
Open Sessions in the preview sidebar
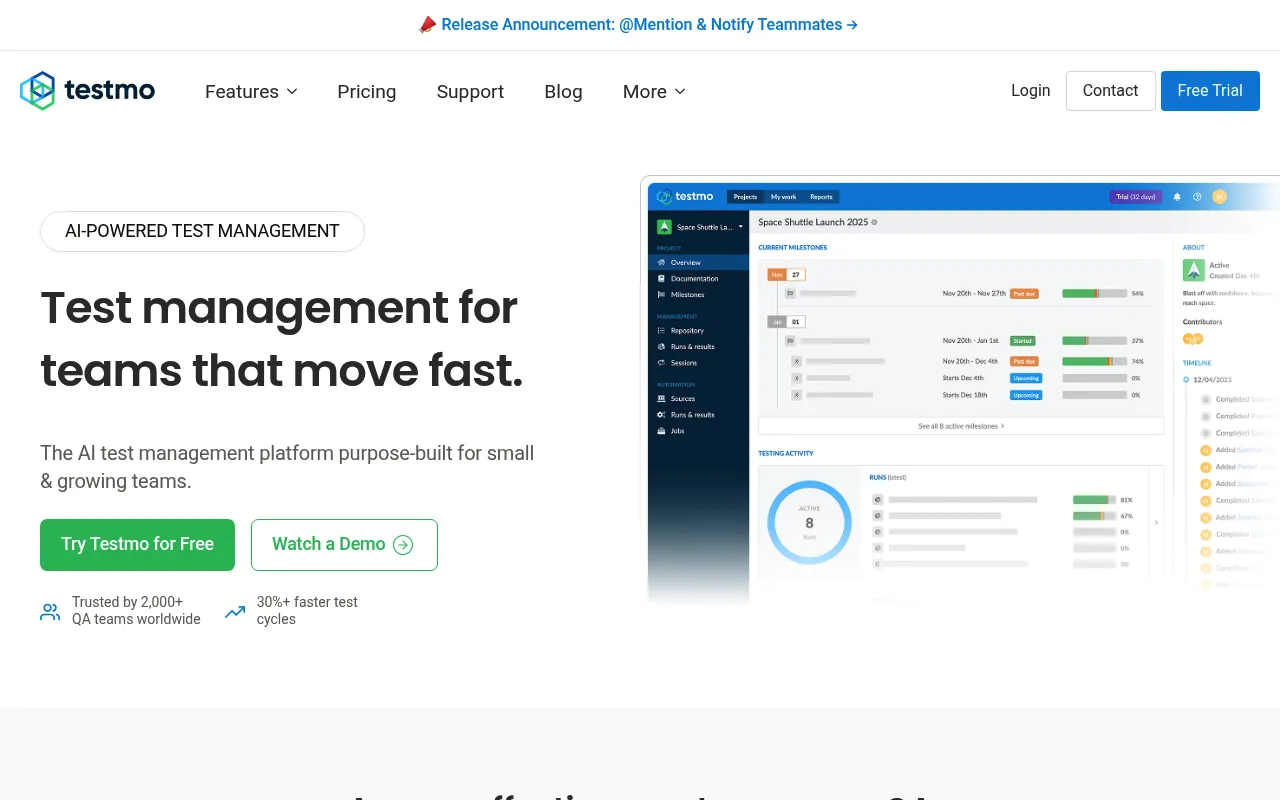(698, 363)
